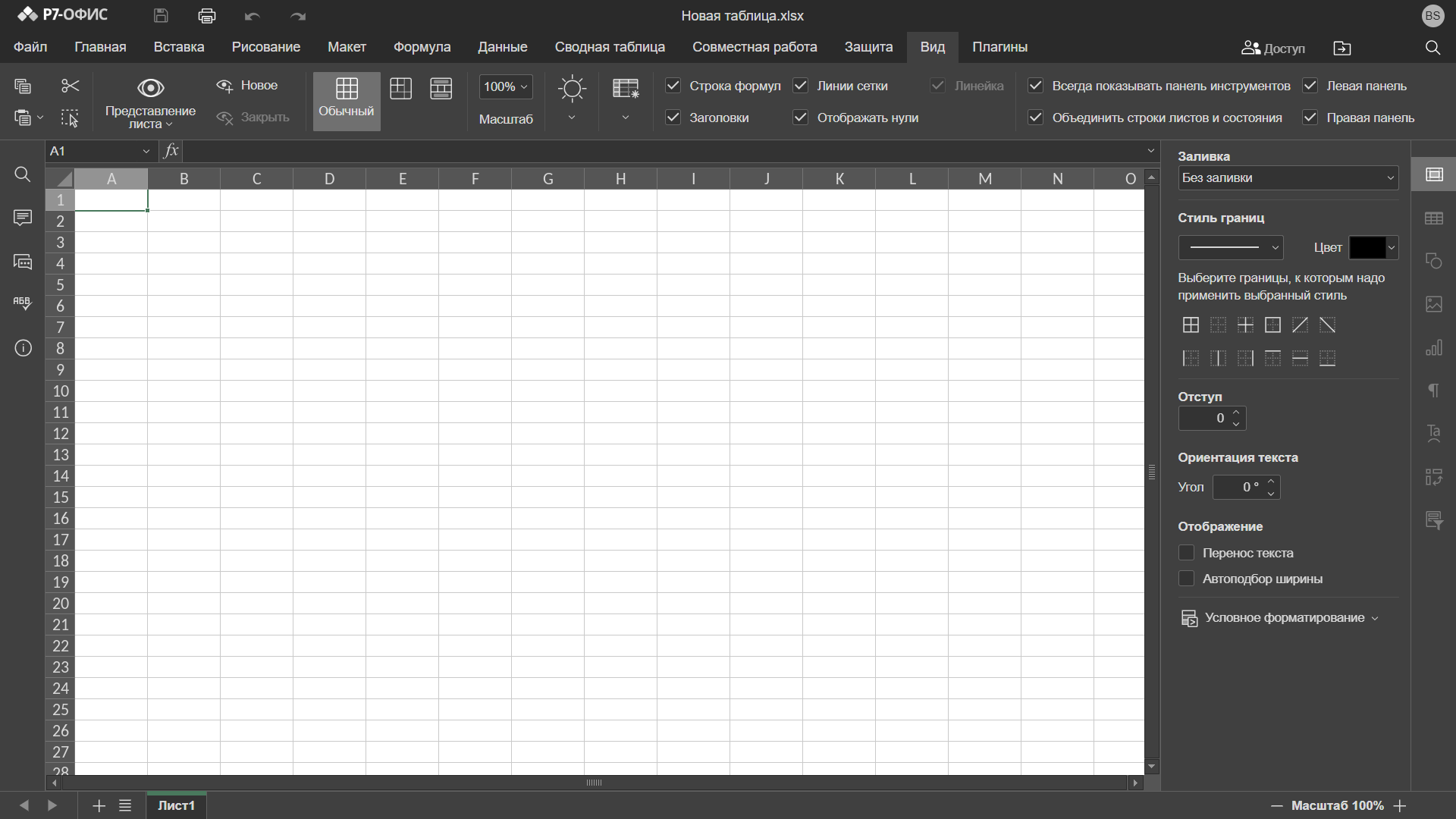
Task: Open the Comments panel in left sidebar
Action: pyautogui.click(x=23, y=218)
